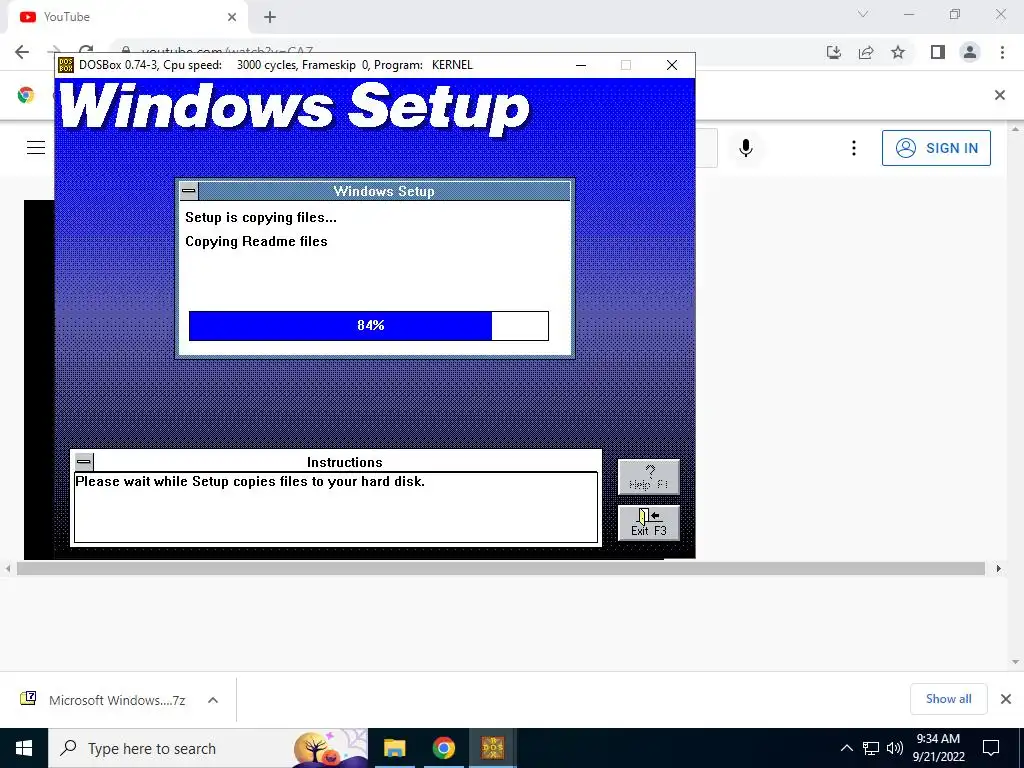Image resolution: width=1024 pixels, height=768 pixels.
Task: Click the text "Copying Readme files"
Action: pyautogui.click(x=256, y=242)
